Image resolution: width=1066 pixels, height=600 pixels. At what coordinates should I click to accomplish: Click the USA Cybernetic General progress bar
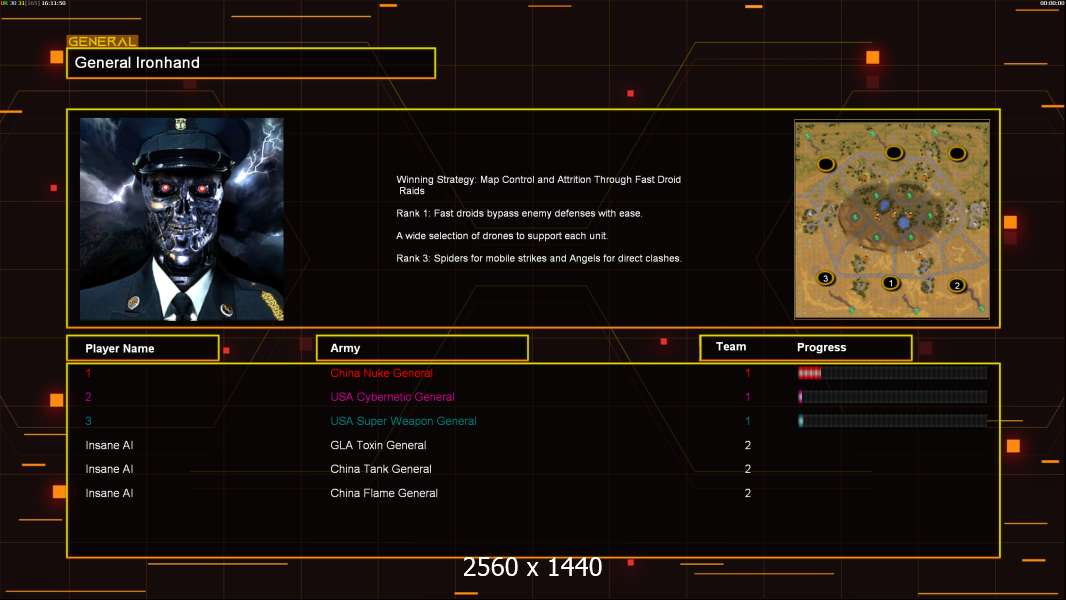point(892,397)
